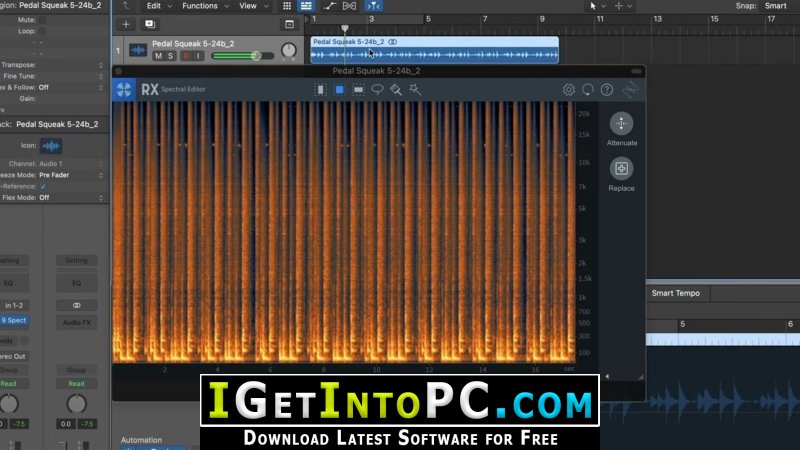Toggle input monitoring I on track
The height and width of the screenshot is (450, 800).
198,56
